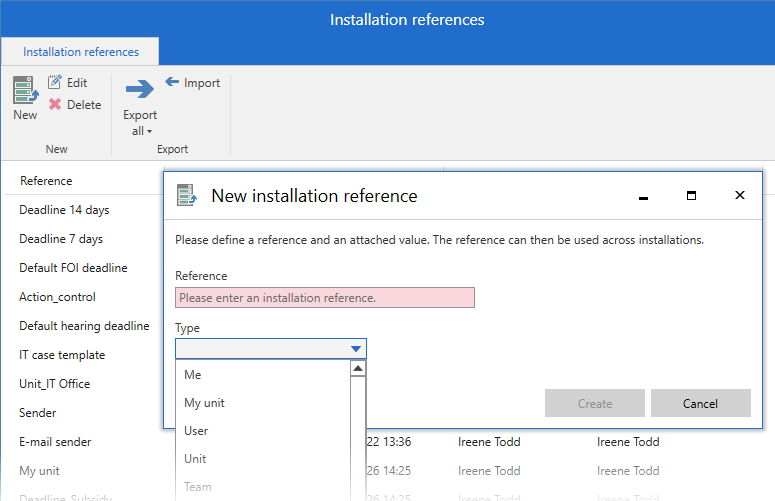Screen dimensions: 775x501
Task: Close the New installation reference dialog
Action: point(739,195)
